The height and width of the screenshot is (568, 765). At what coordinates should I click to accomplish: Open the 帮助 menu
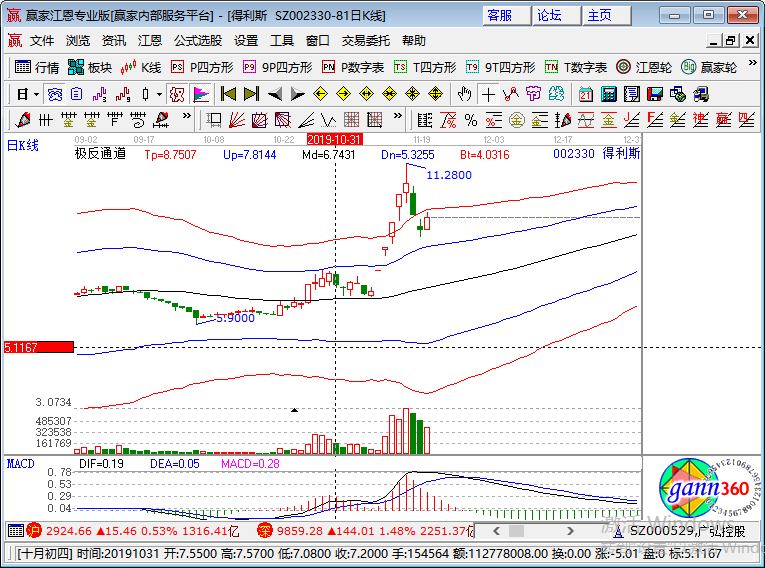414,41
